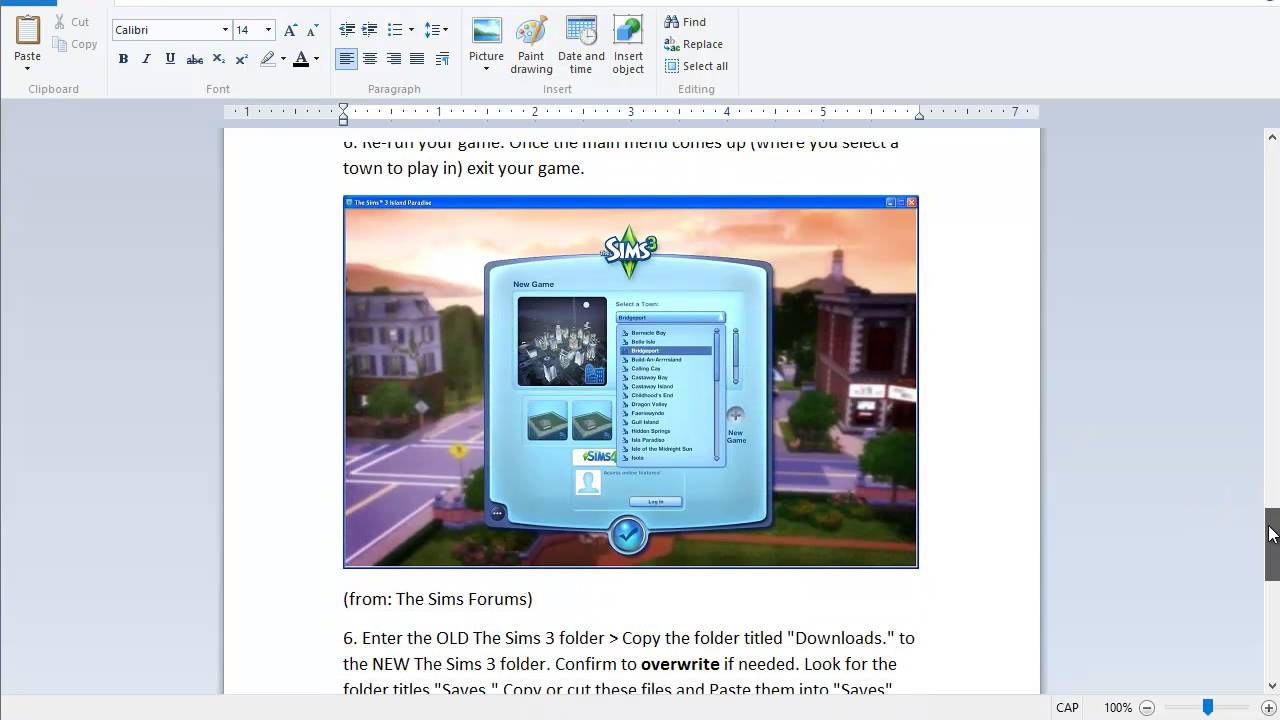
Task: Toggle Strikethrough formatting
Action: point(195,59)
